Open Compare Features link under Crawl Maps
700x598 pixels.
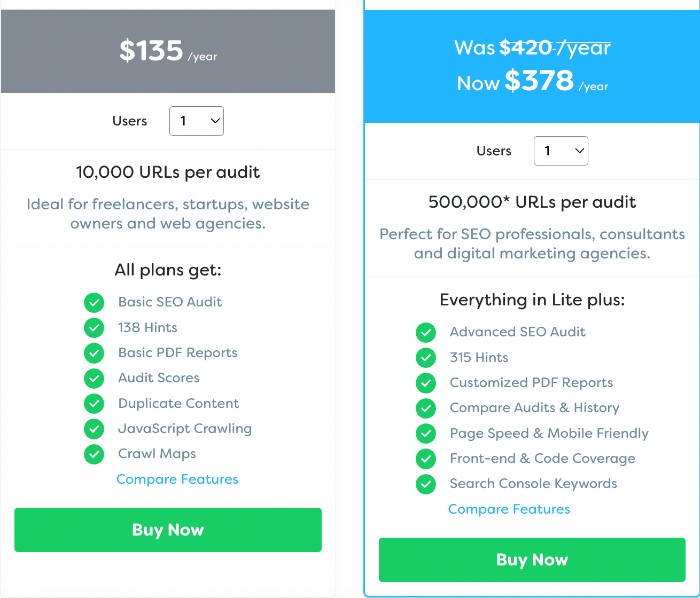pyautogui.click(x=177, y=479)
